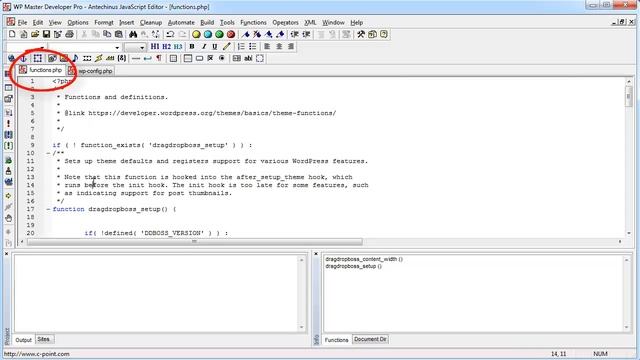Screen dimensions: 640x360
Task: Insert a checkbox form element icon
Action: [210, 58]
